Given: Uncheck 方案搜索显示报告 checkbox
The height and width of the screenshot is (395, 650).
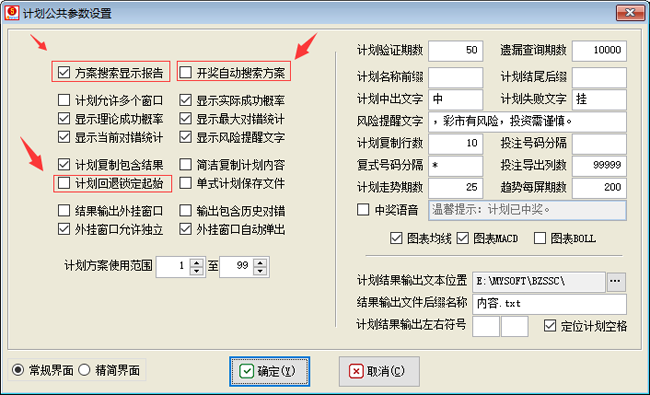Looking at the screenshot, I should pyautogui.click(x=64, y=72).
